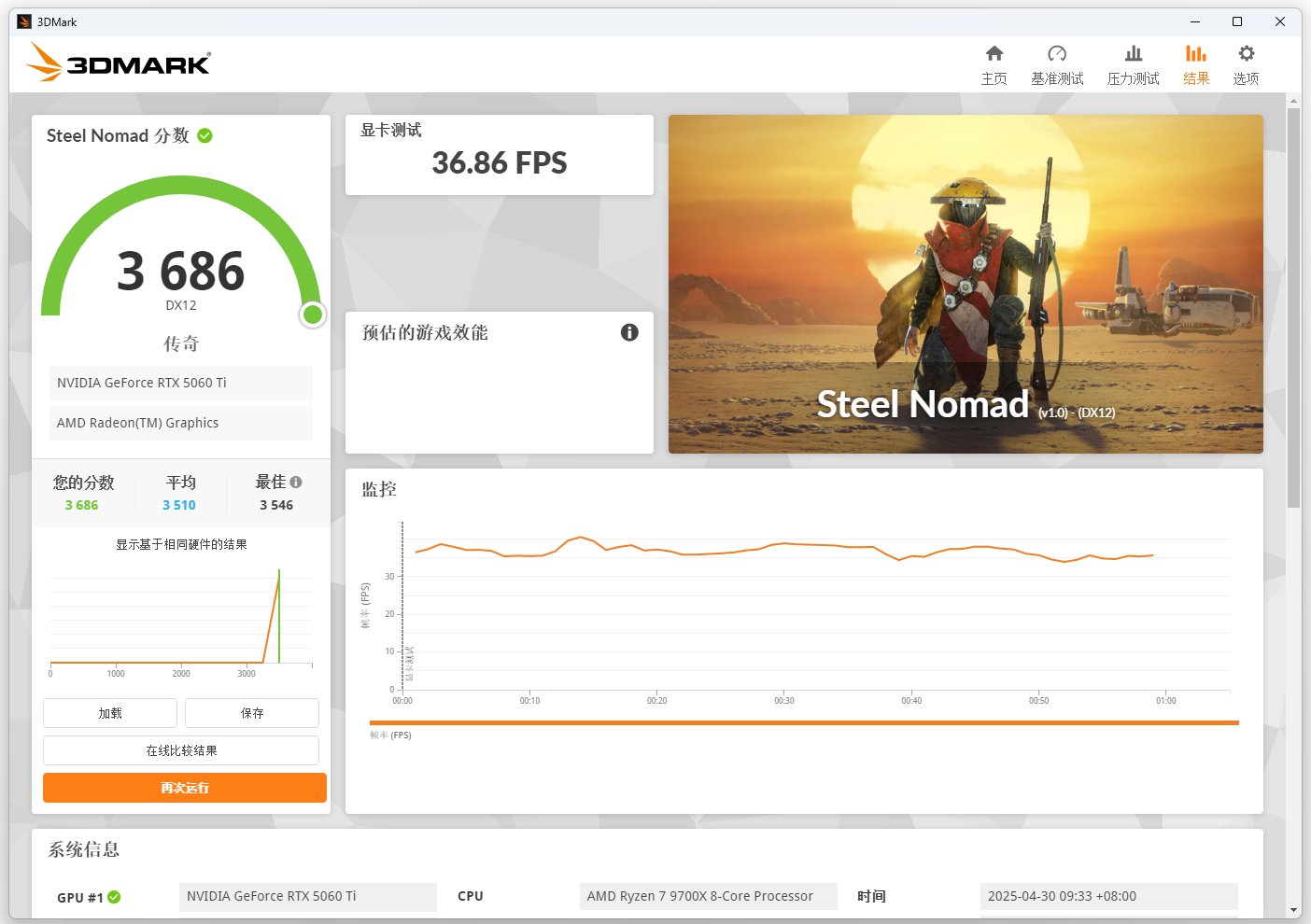Open the info icon in 预估的游戏效能 panel
Image resolution: width=1311 pixels, height=924 pixels.
629,332
